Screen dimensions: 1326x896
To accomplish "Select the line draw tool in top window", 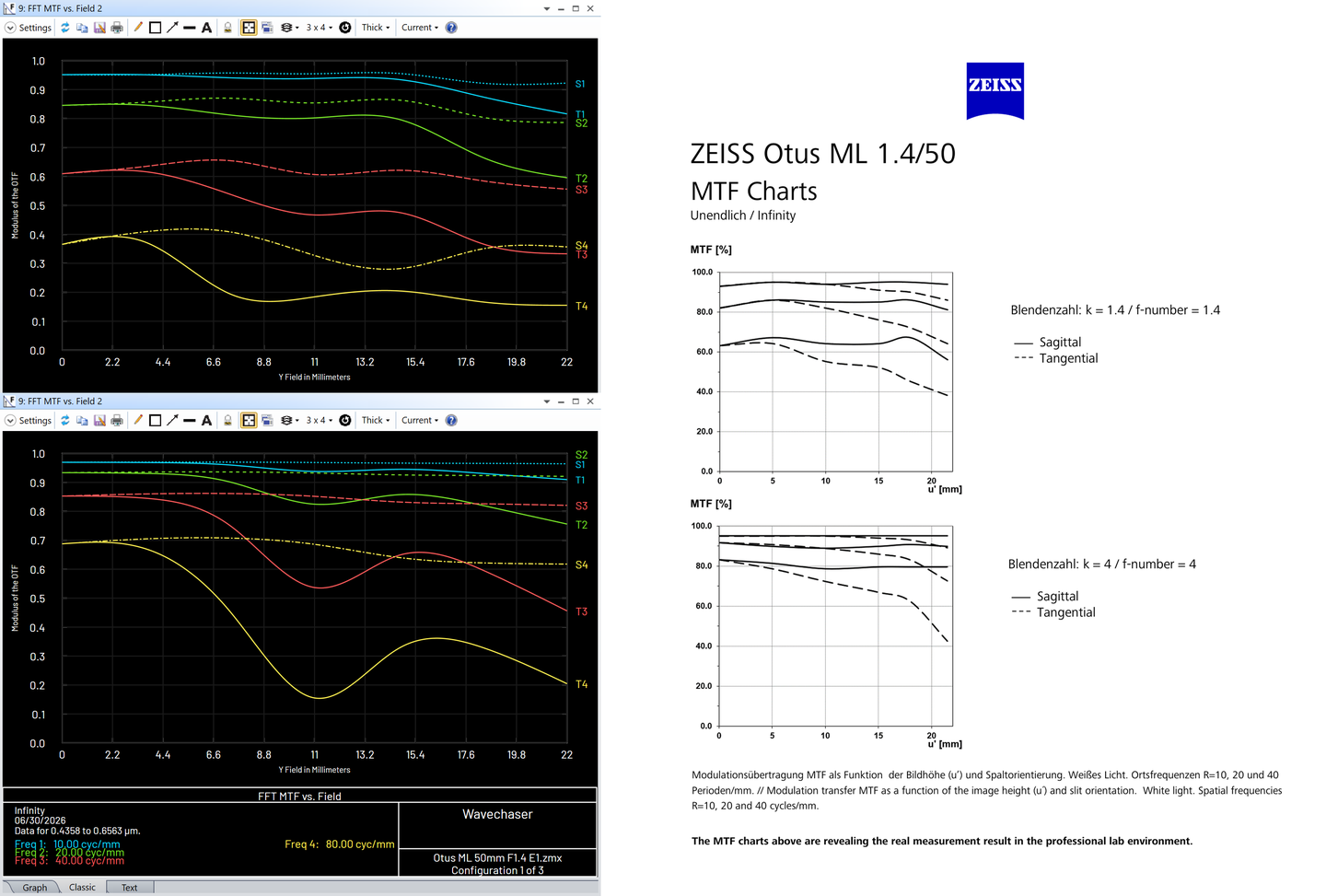I will 190,28.
